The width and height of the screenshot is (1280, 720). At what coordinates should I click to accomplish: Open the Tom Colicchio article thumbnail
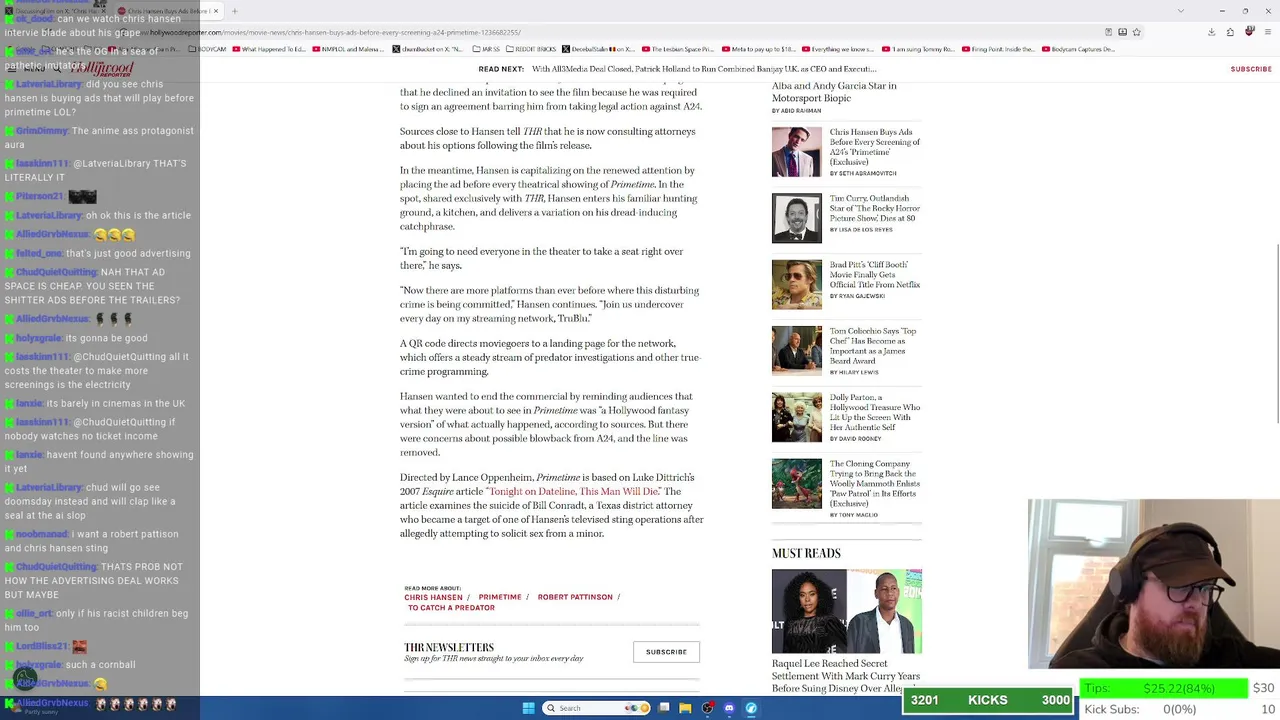797,350
